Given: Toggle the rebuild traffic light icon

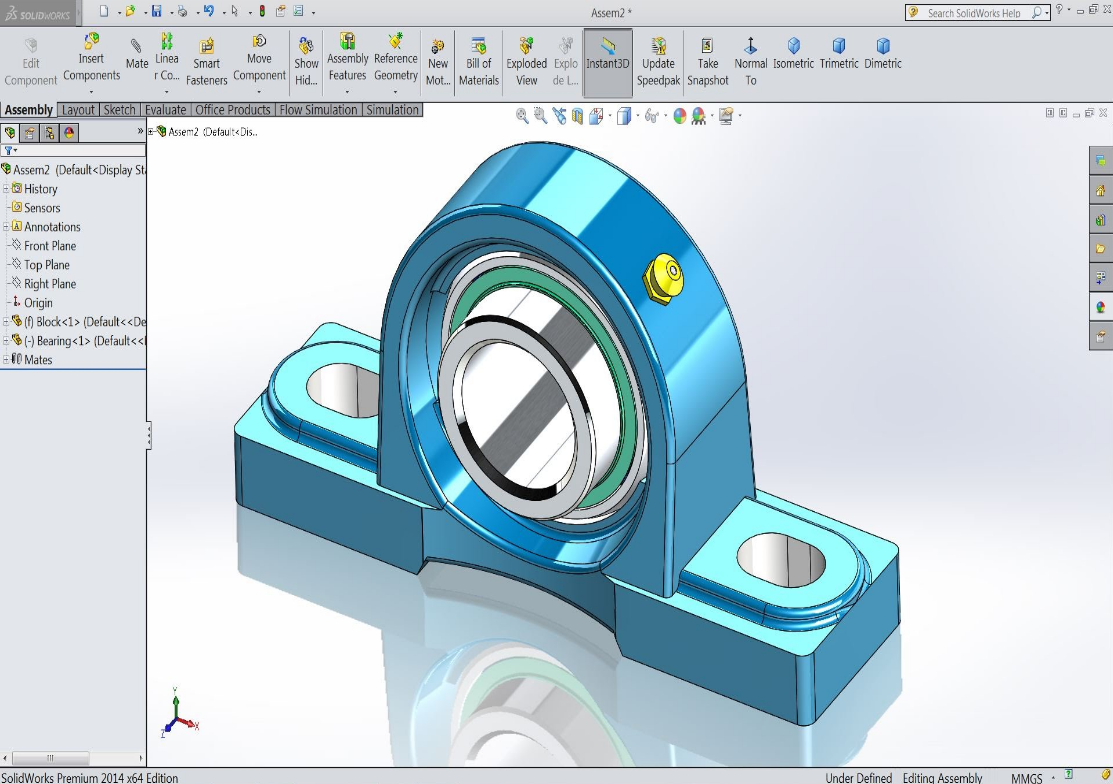Looking at the screenshot, I should 262,12.
